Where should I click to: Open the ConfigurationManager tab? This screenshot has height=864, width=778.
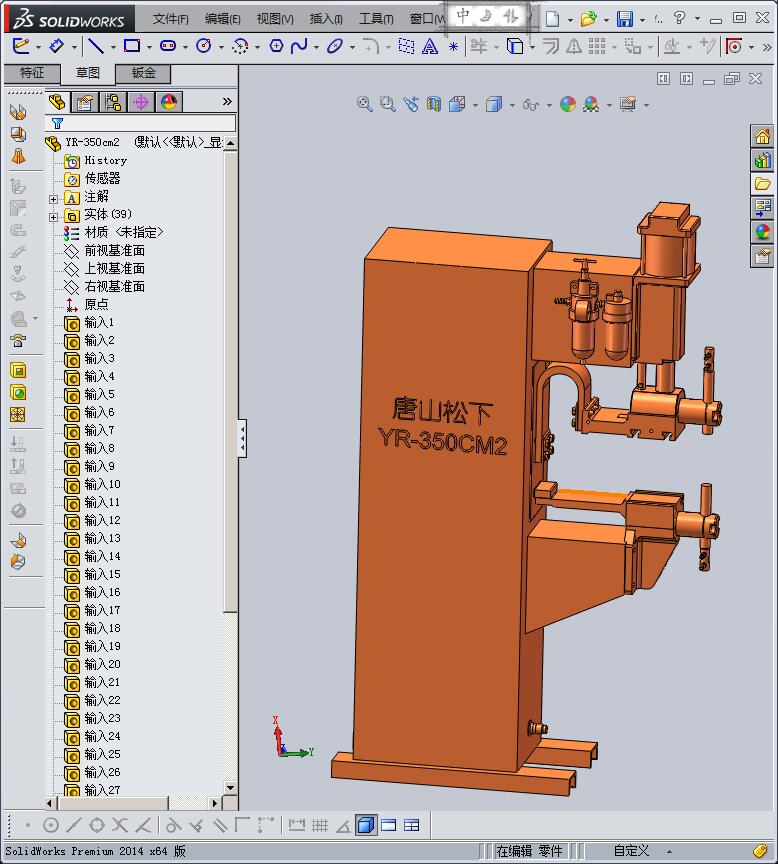coord(112,102)
